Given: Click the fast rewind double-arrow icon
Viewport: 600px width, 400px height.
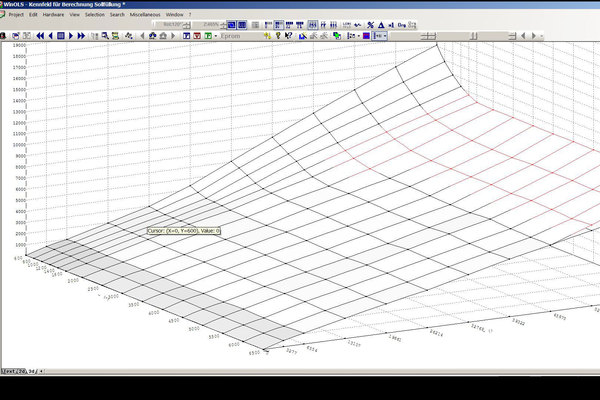Looking at the screenshot, I should coord(41,35).
